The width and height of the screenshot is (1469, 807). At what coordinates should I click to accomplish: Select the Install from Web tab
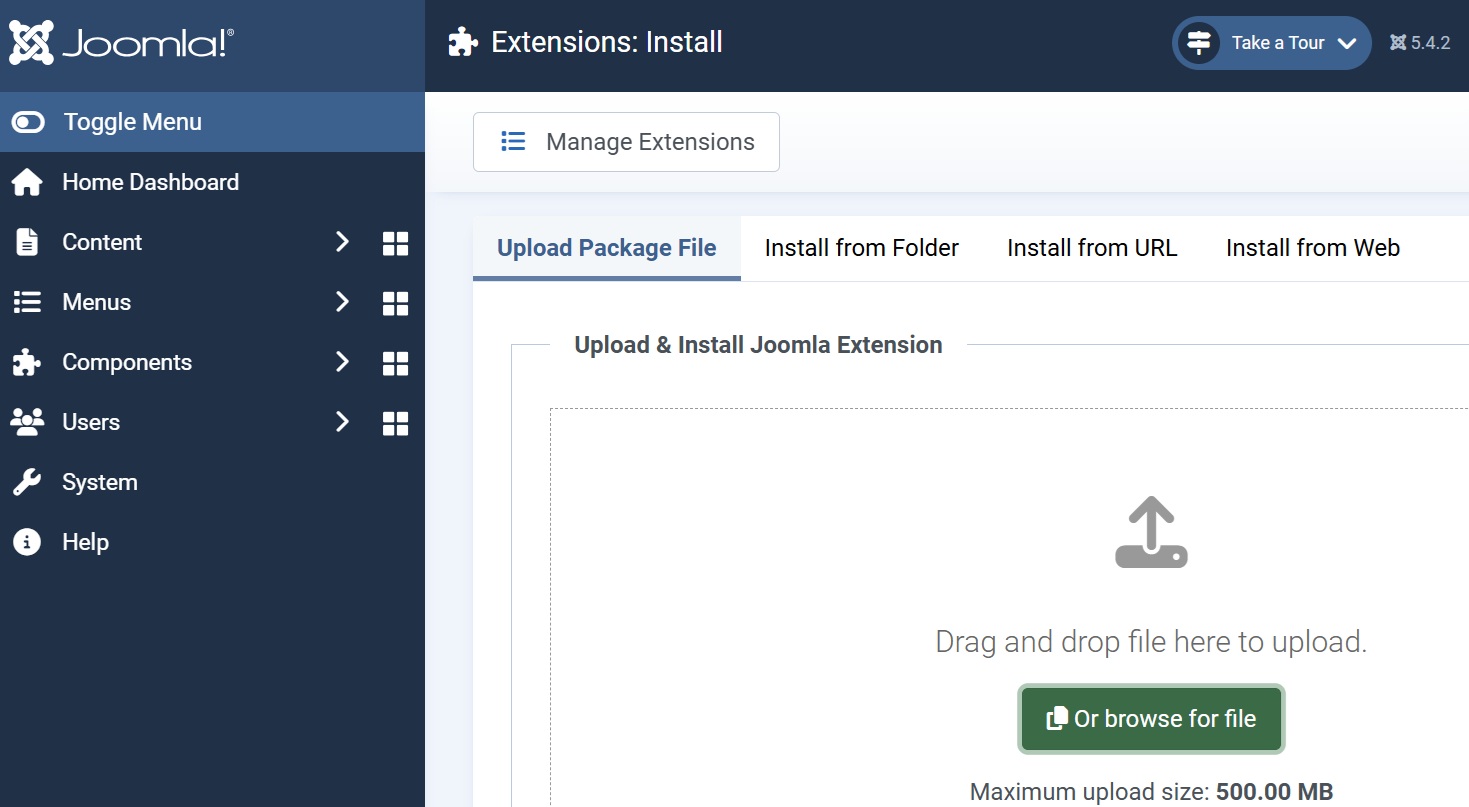click(x=1312, y=248)
